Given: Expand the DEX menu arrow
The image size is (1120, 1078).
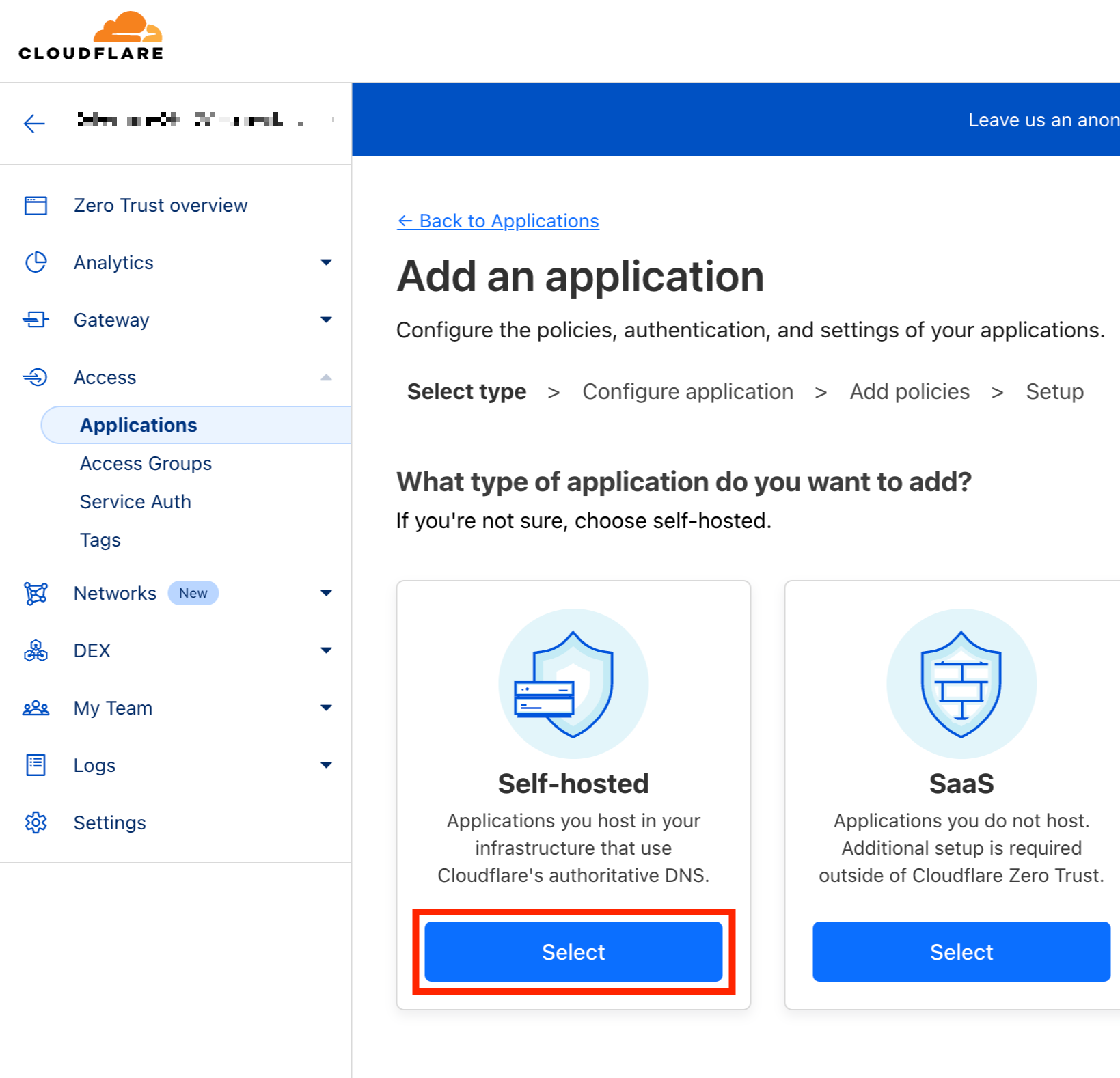Looking at the screenshot, I should (327, 650).
